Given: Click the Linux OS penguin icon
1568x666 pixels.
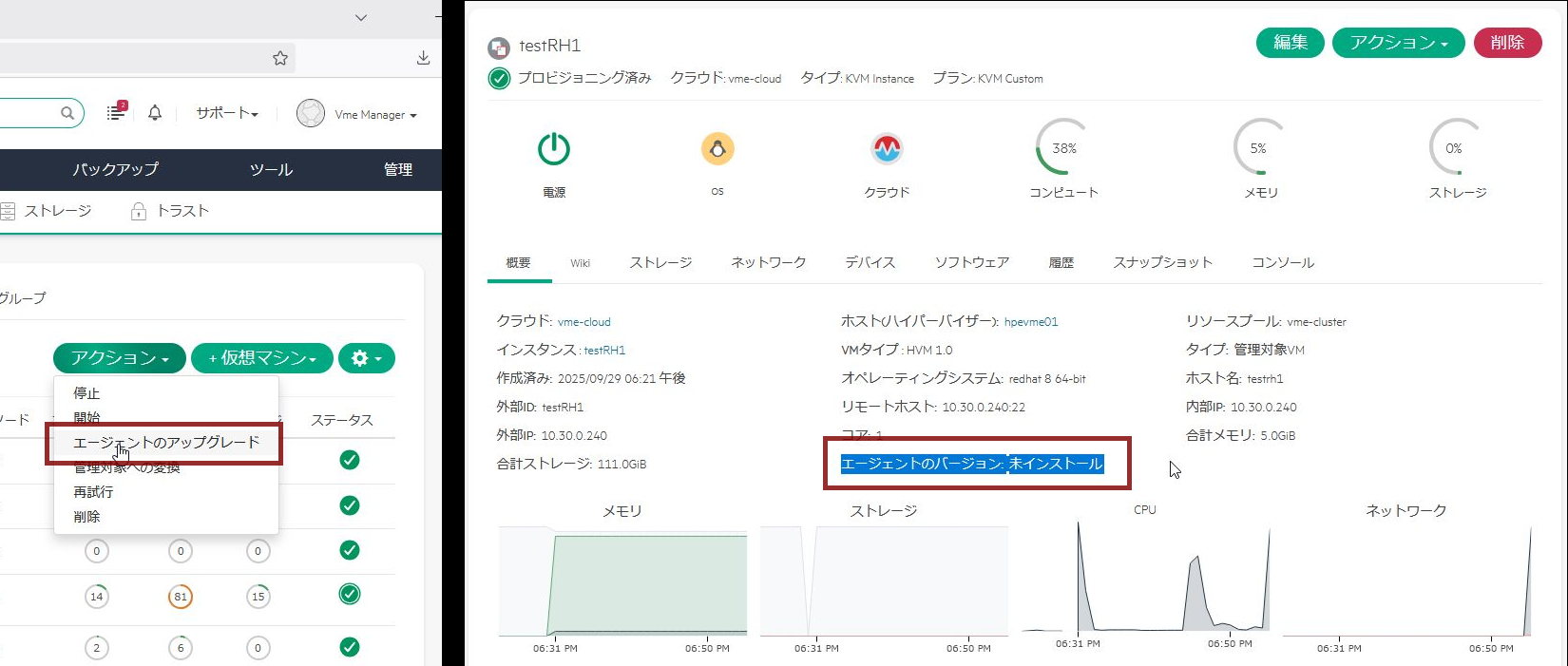Looking at the screenshot, I should coord(717,149).
